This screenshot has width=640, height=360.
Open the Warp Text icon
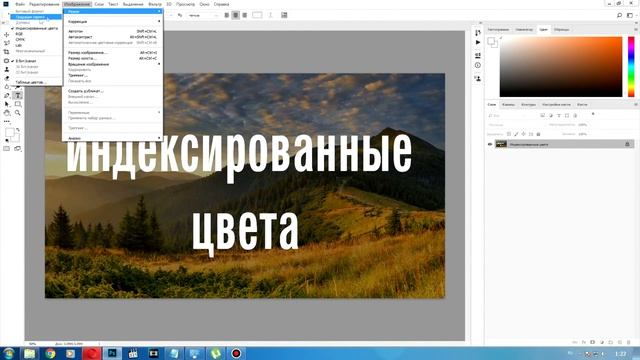point(270,15)
